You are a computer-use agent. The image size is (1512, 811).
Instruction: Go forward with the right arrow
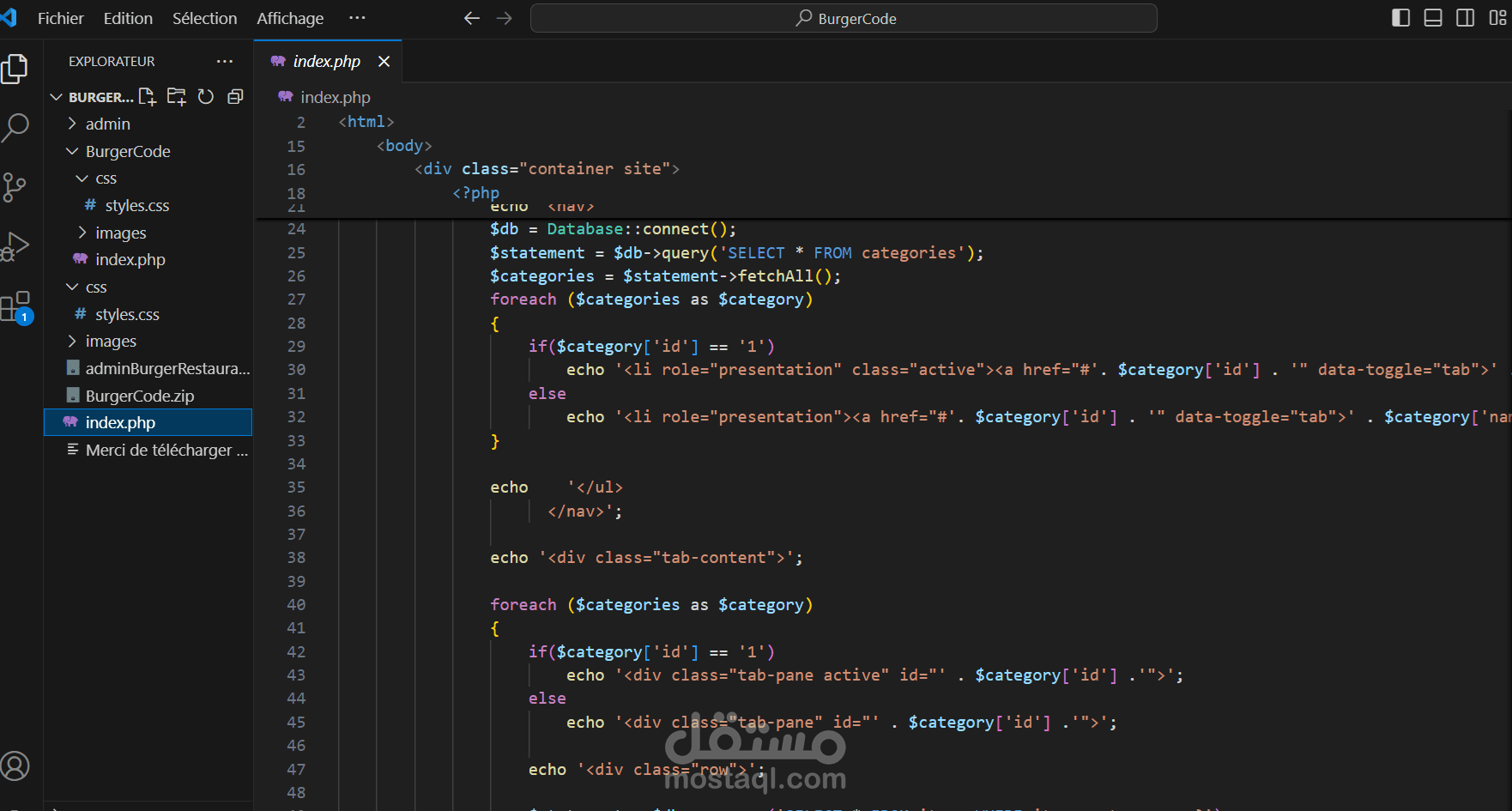pos(505,18)
